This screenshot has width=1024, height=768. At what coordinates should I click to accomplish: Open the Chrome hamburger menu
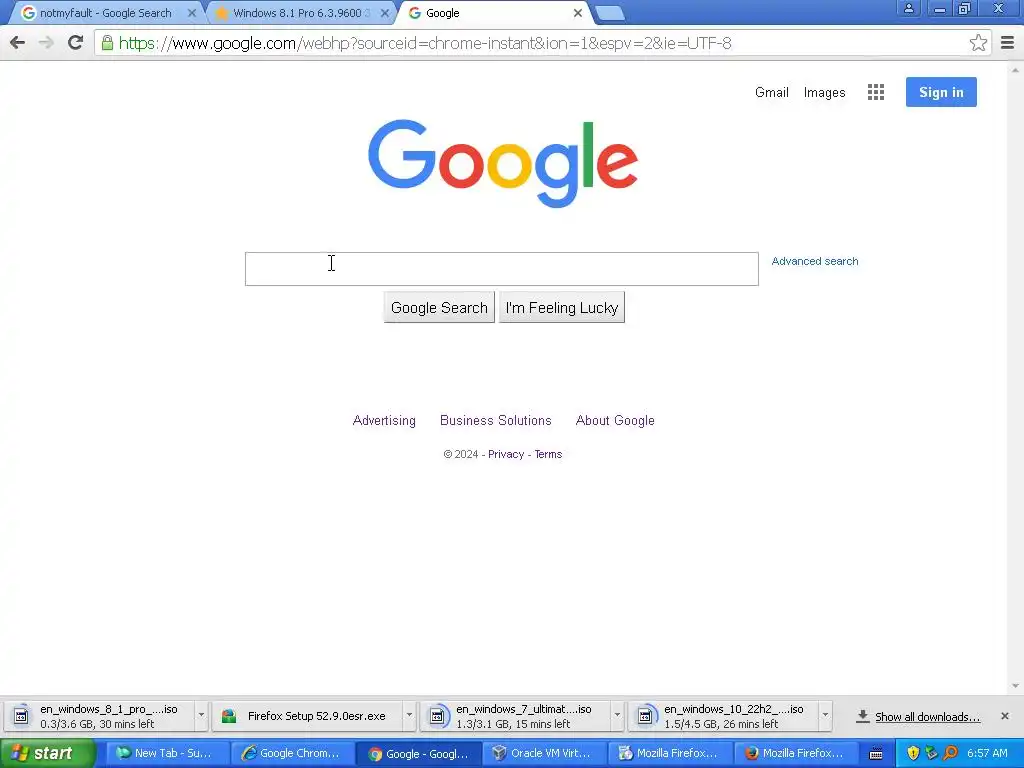point(1008,43)
